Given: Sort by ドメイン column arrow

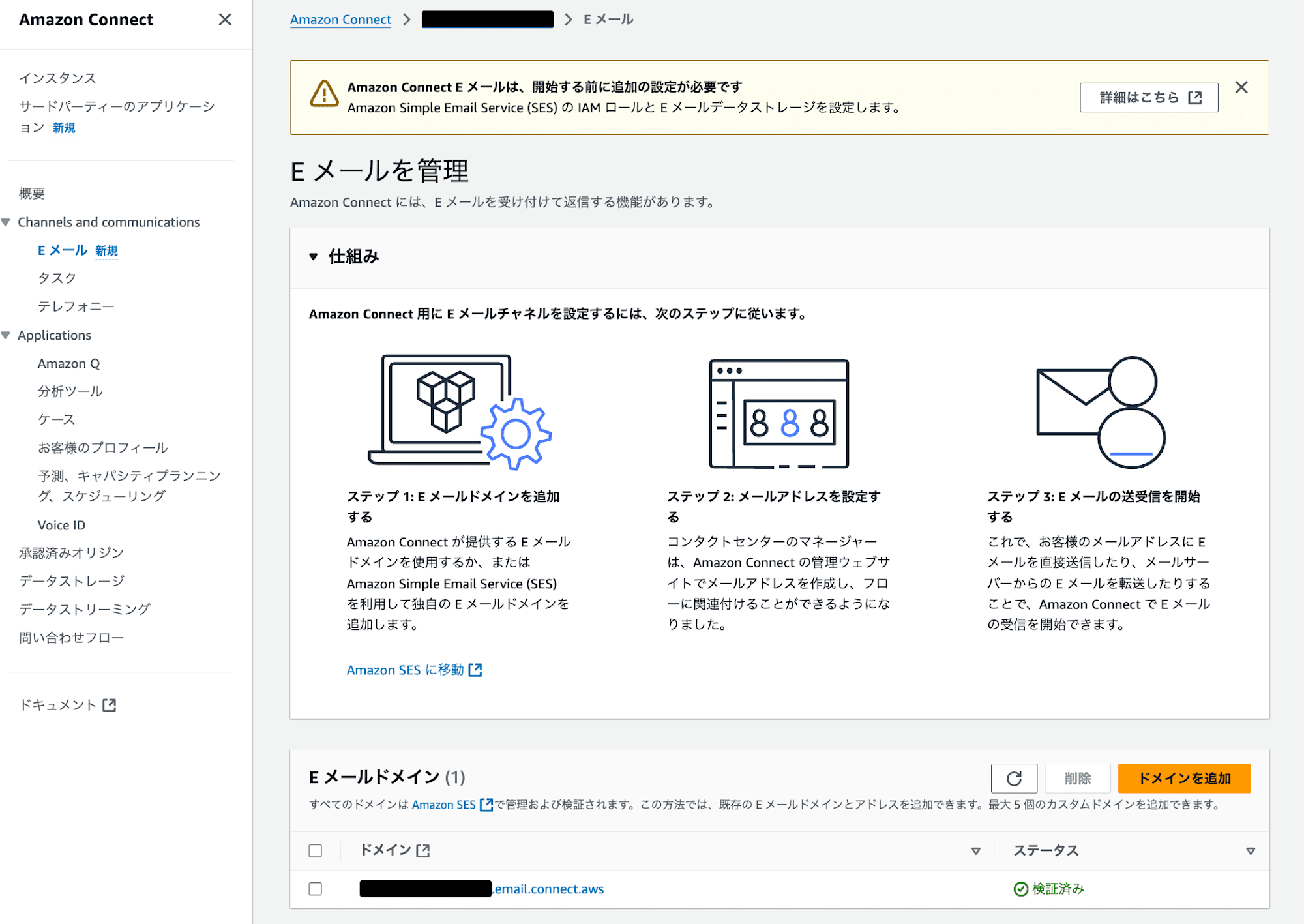Looking at the screenshot, I should tap(975, 850).
